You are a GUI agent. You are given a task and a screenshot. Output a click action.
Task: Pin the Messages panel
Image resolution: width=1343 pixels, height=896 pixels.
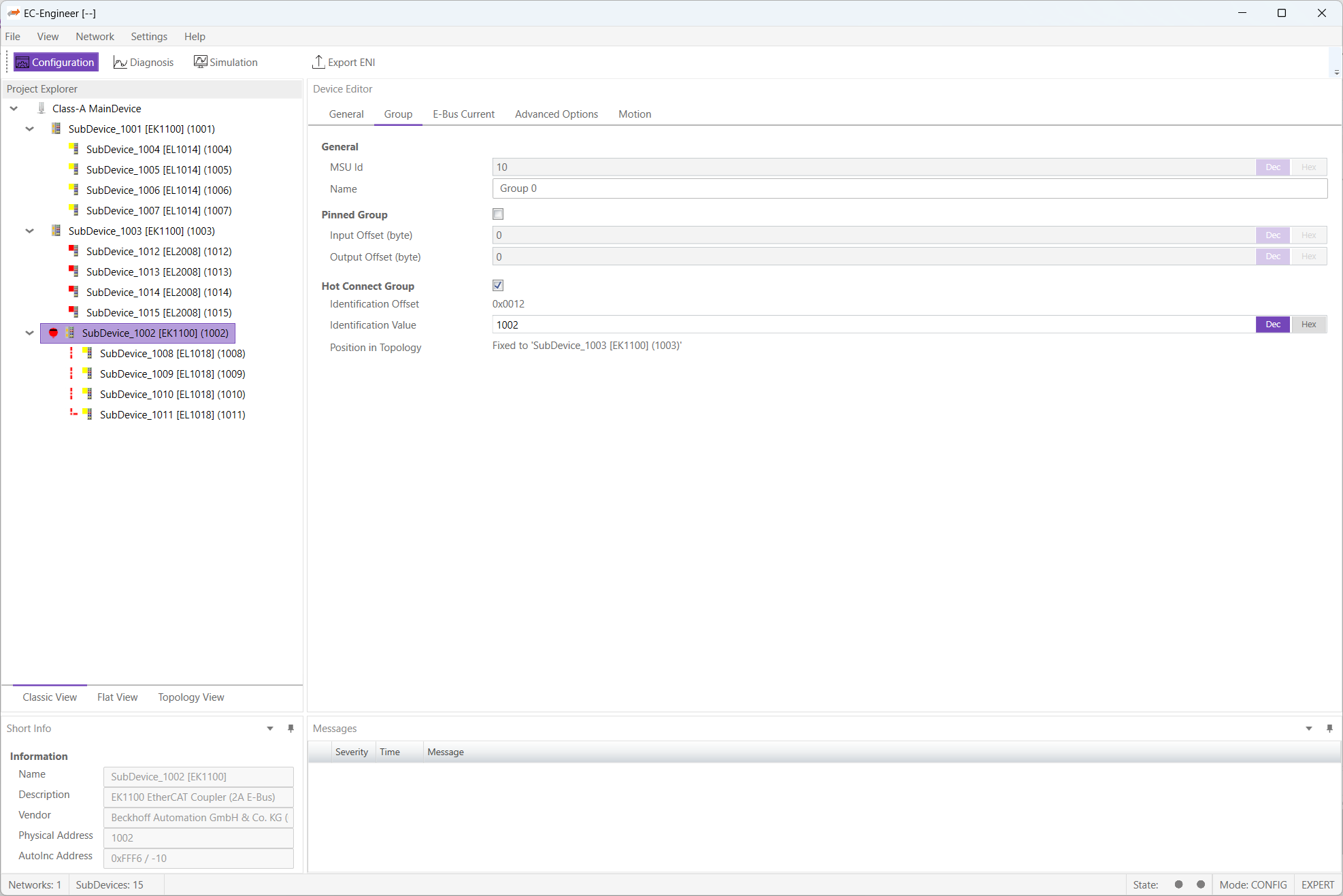pyautogui.click(x=1329, y=729)
